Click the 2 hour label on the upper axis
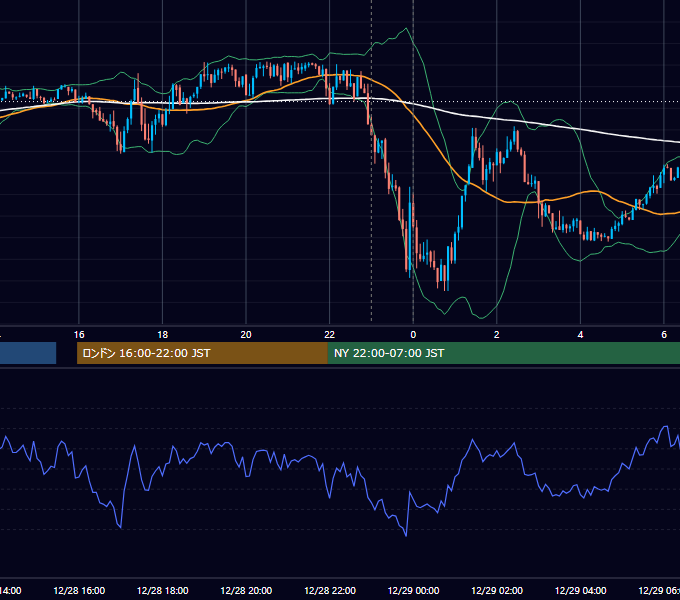This screenshot has width=680, height=600. pos(497,335)
